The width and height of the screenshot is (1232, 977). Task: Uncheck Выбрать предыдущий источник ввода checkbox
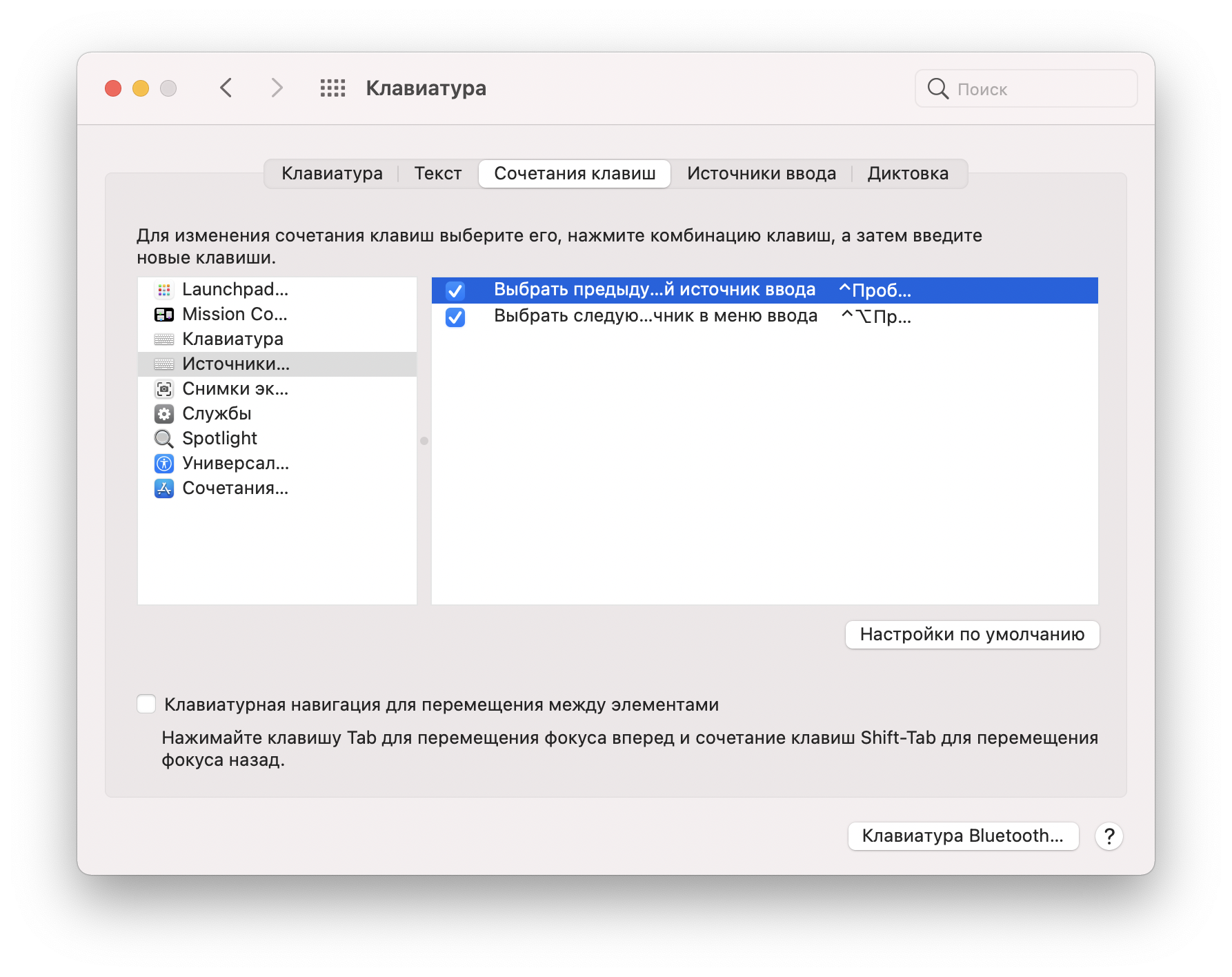pos(455,290)
